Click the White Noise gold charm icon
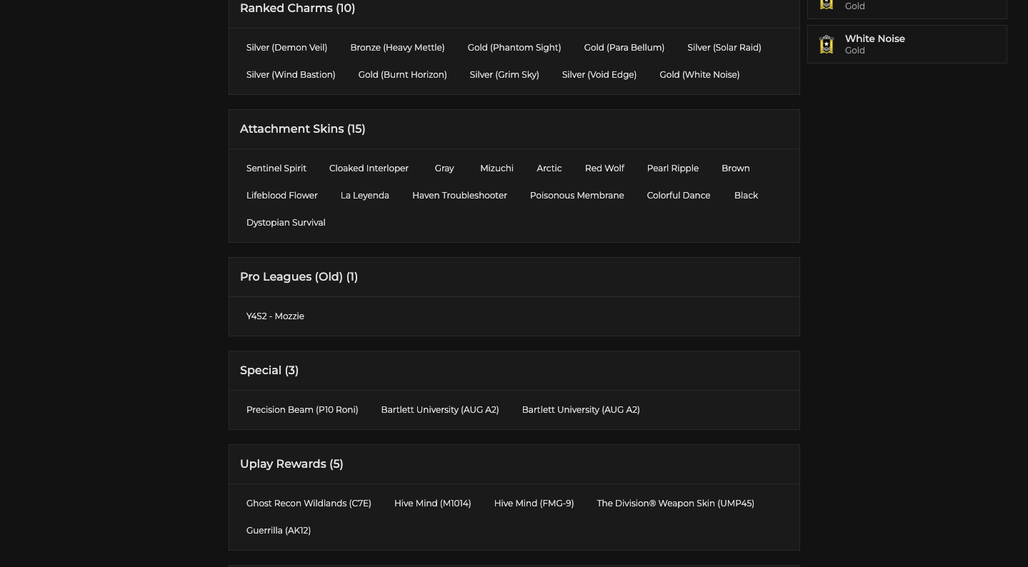The image size is (1028, 567). click(x=826, y=45)
